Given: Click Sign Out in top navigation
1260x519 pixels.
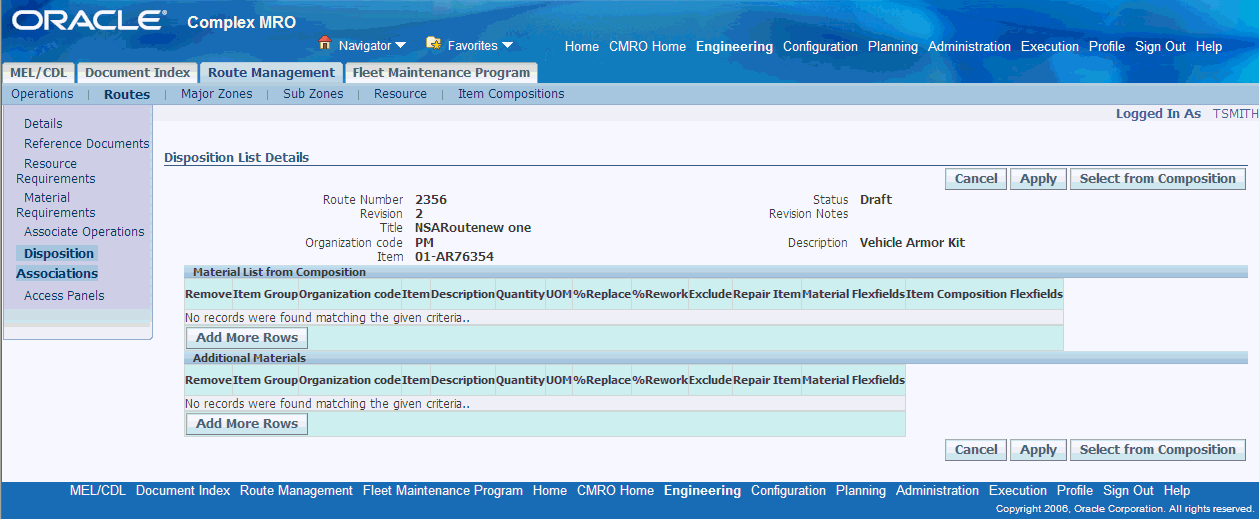Looking at the screenshot, I should click(1160, 47).
